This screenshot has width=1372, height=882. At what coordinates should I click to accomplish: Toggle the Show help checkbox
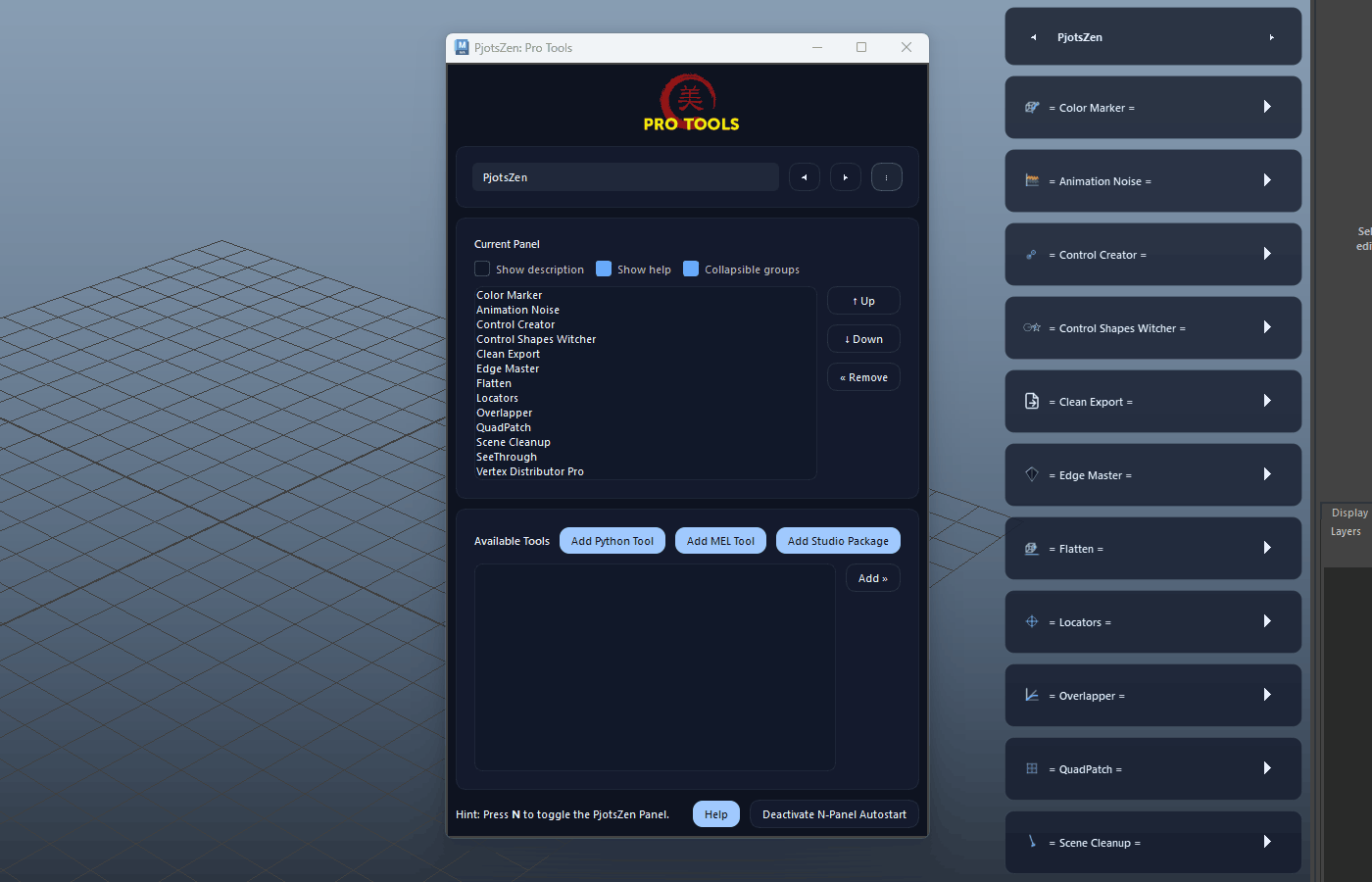click(604, 269)
